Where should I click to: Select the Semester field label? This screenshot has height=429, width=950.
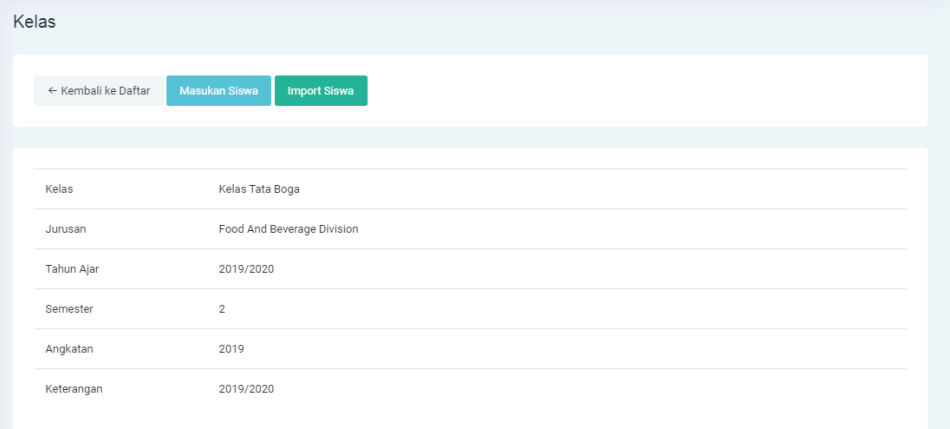(69, 309)
